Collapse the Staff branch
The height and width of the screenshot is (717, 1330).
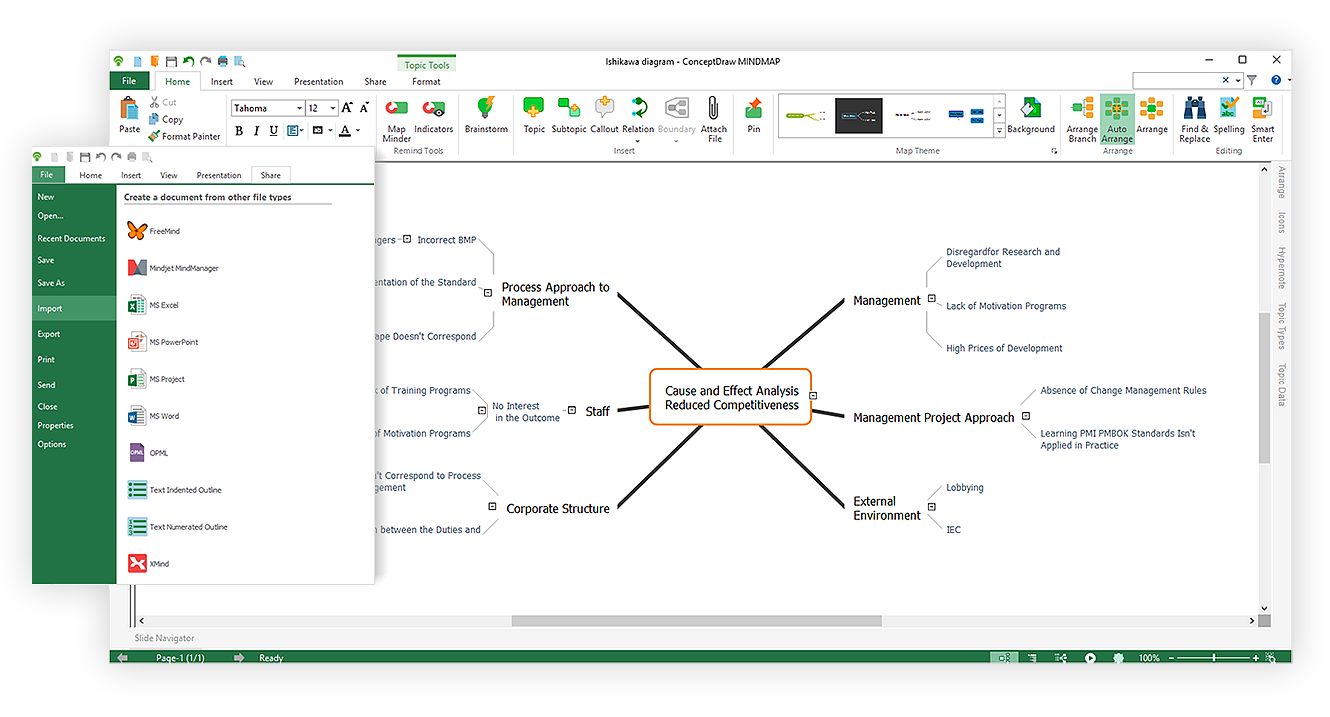coord(572,410)
